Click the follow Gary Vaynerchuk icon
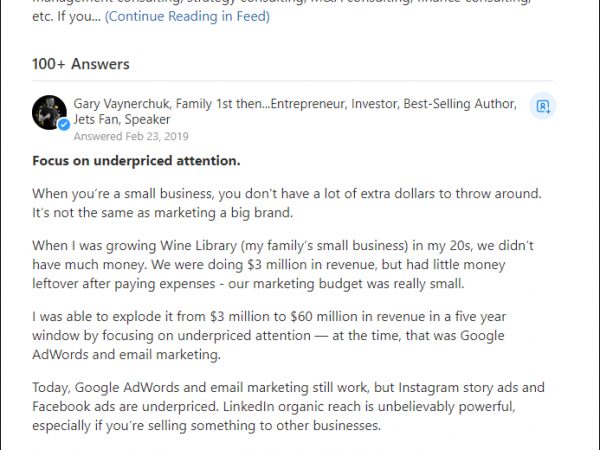600x450 pixels. [543, 105]
